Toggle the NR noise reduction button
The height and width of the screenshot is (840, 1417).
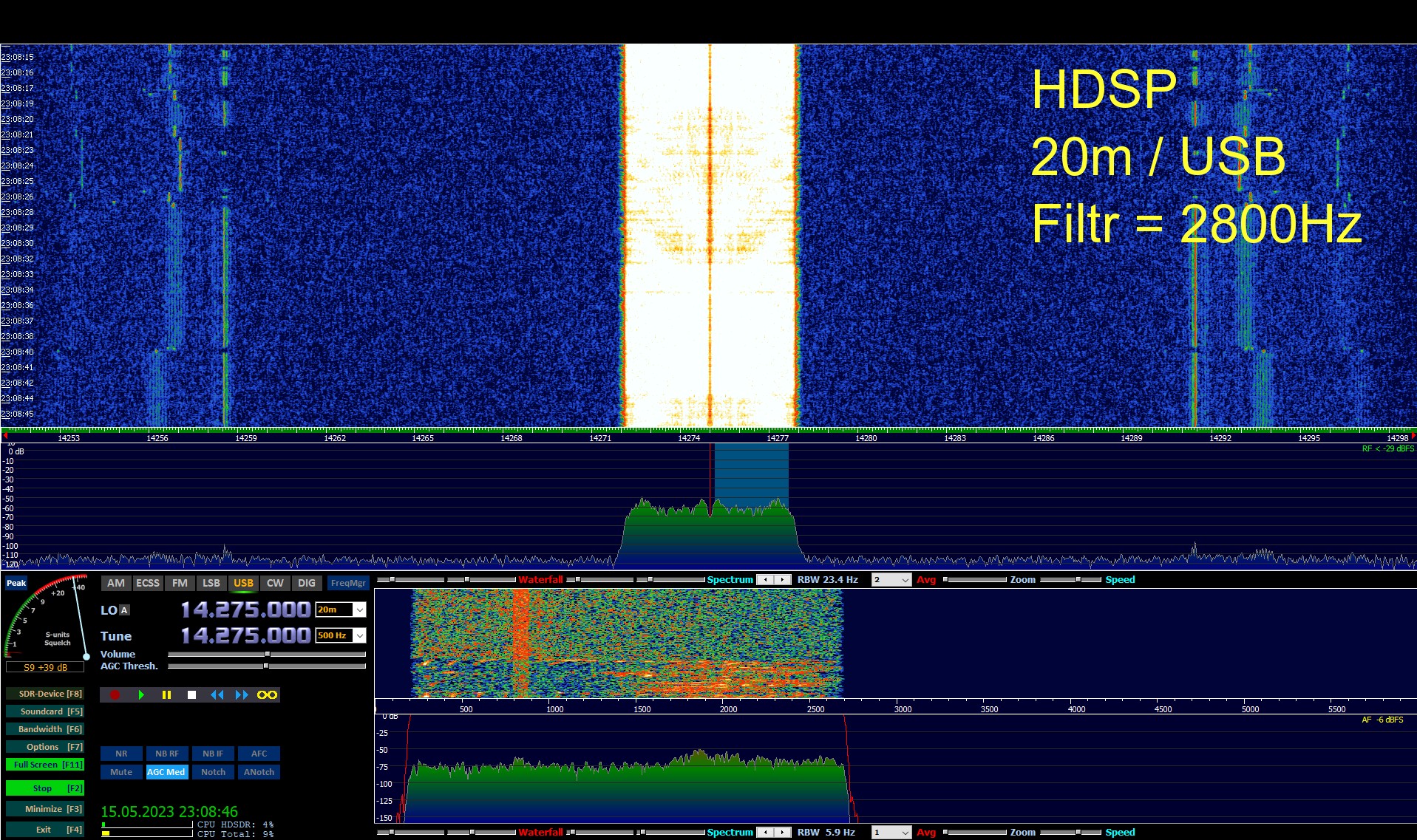coord(121,754)
